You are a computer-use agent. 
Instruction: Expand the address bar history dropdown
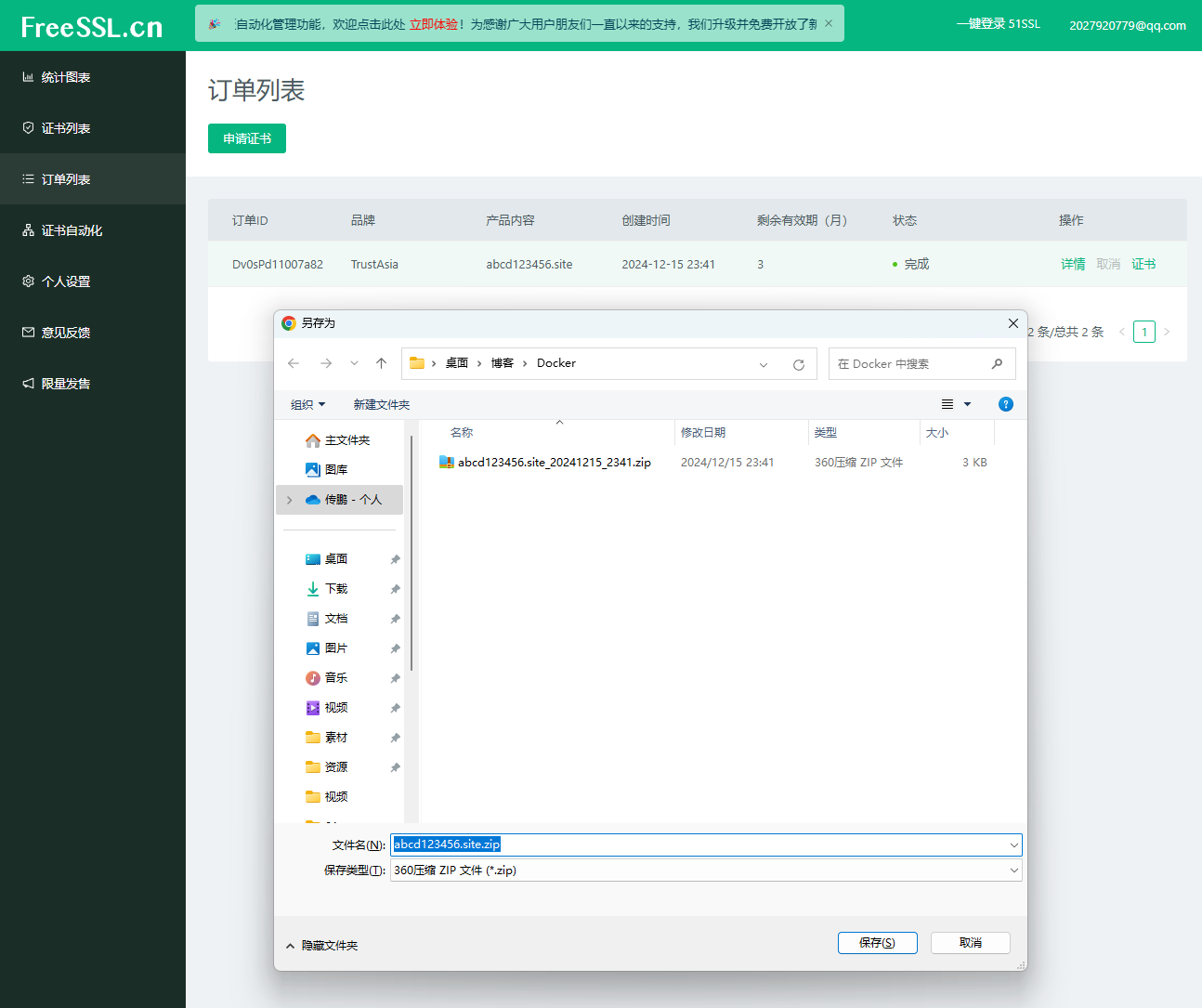pos(764,364)
